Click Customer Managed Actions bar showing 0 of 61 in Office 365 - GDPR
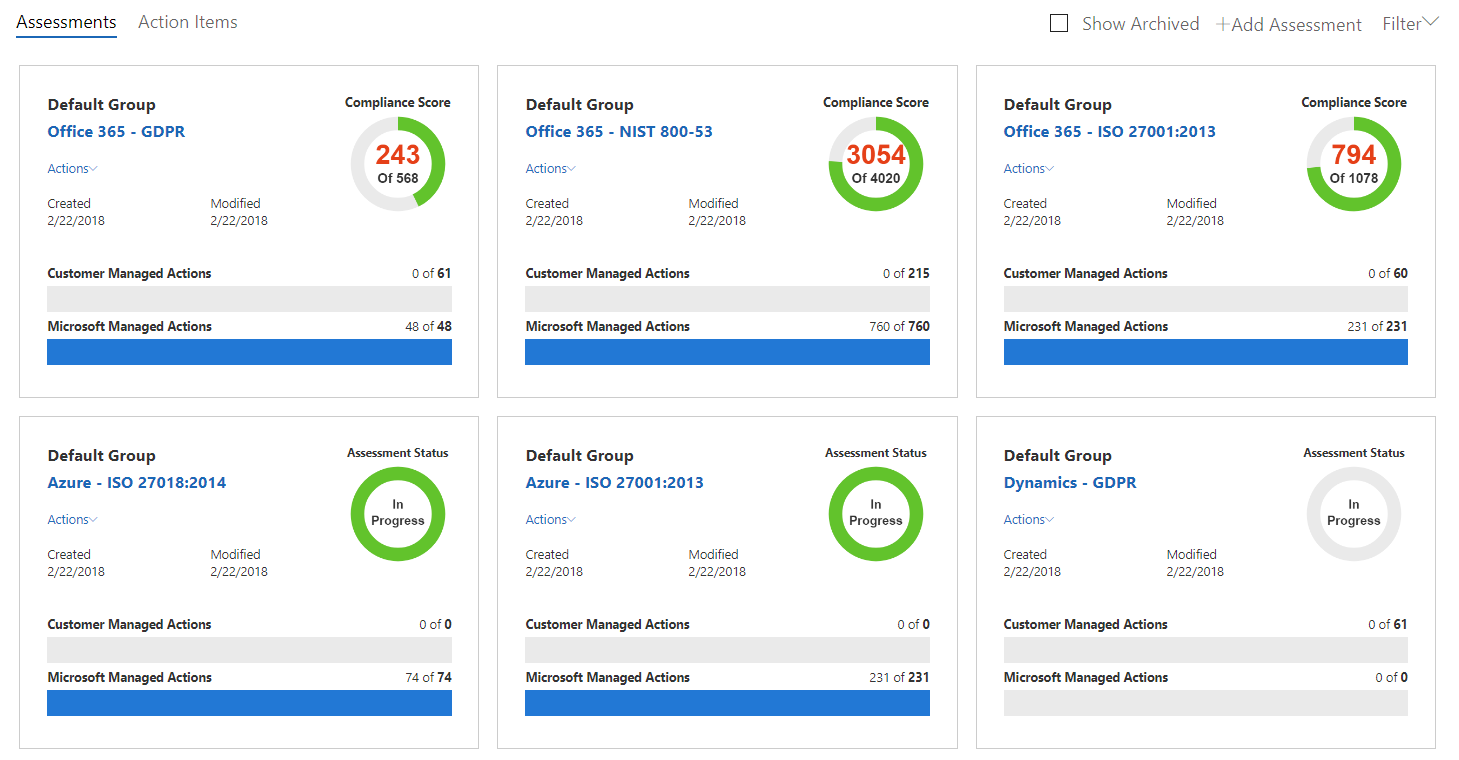This screenshot has width=1459, height=760. pos(249,299)
